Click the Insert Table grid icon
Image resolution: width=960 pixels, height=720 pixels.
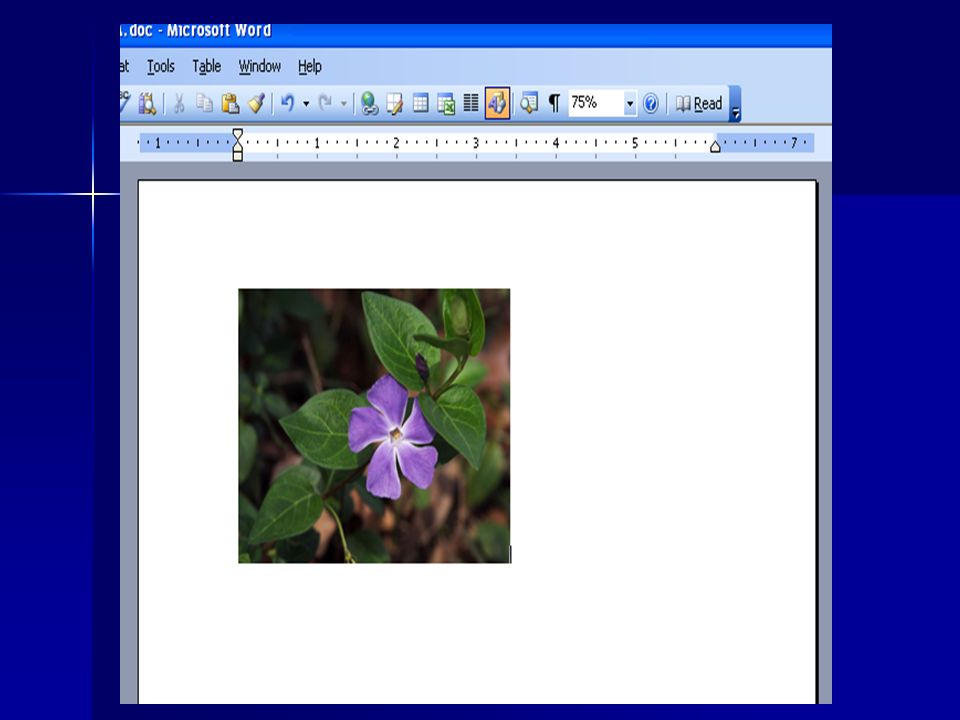click(421, 103)
